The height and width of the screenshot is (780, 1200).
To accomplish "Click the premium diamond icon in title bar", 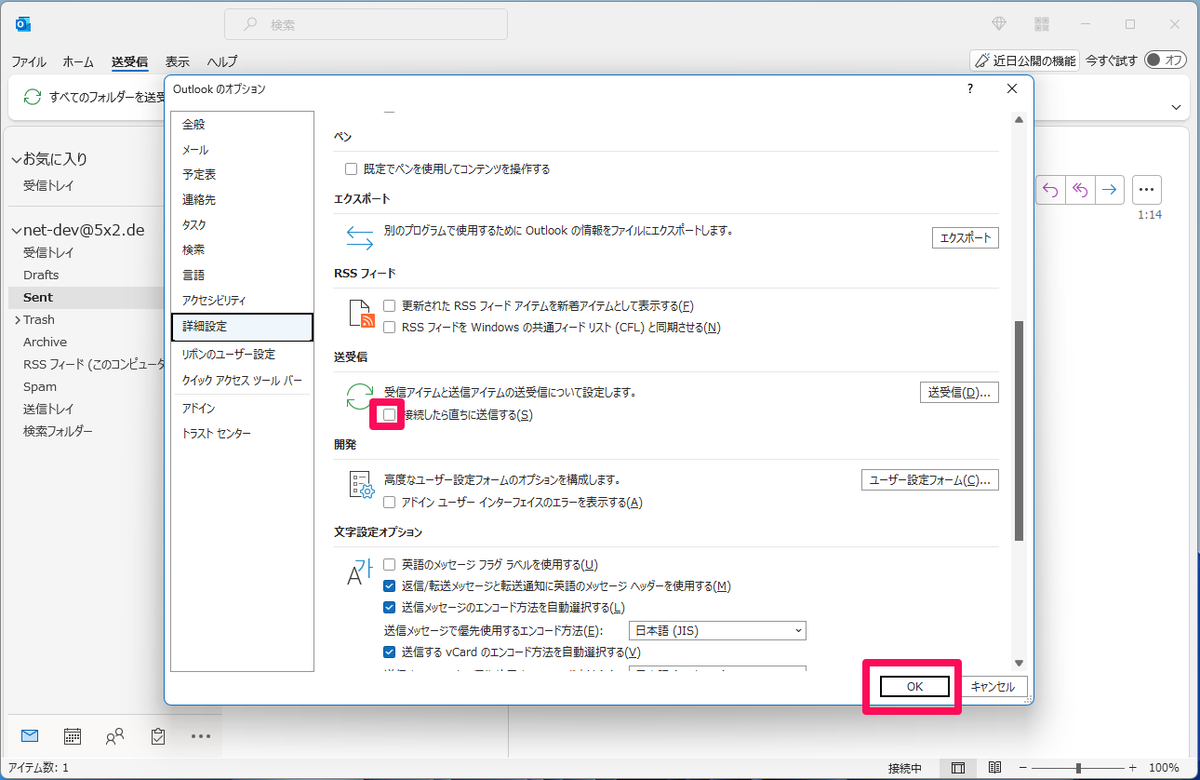I will 999,24.
